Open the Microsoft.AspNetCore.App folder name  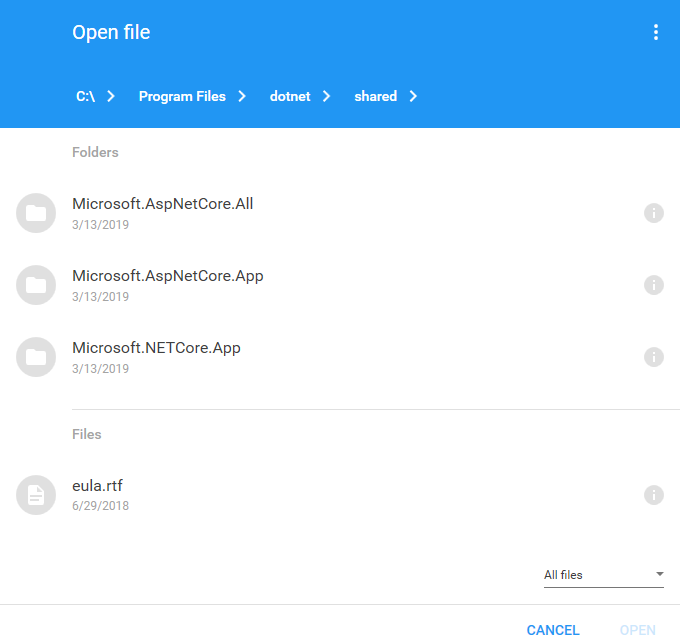click(x=168, y=276)
